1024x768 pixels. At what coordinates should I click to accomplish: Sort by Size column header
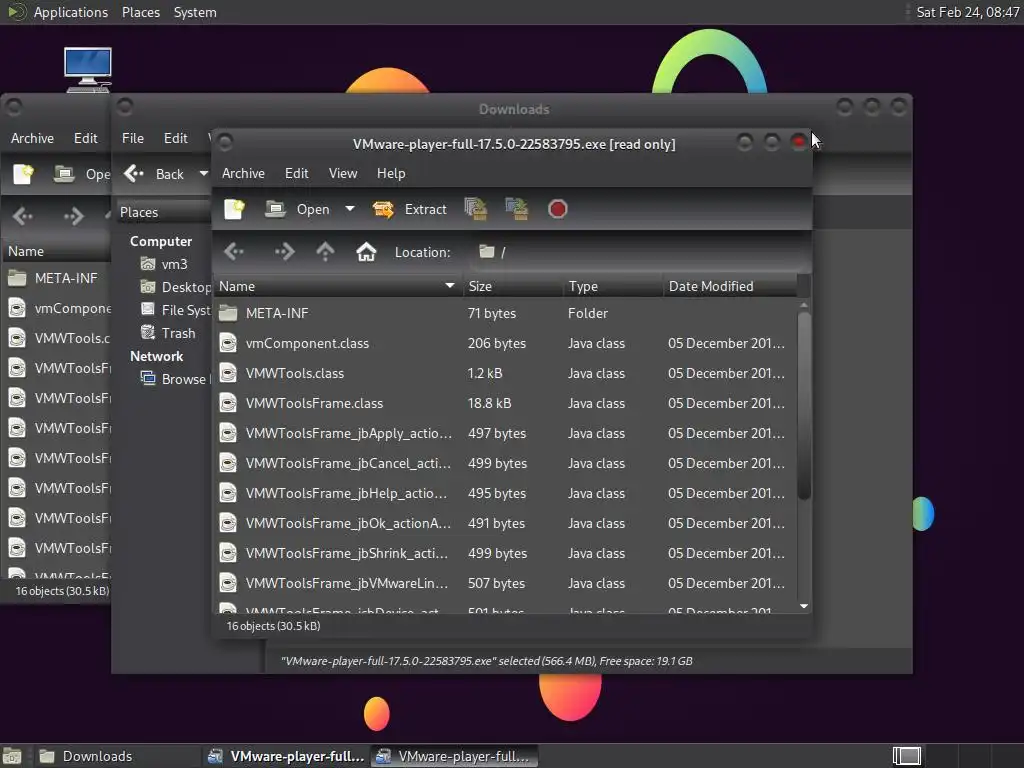tap(513, 286)
